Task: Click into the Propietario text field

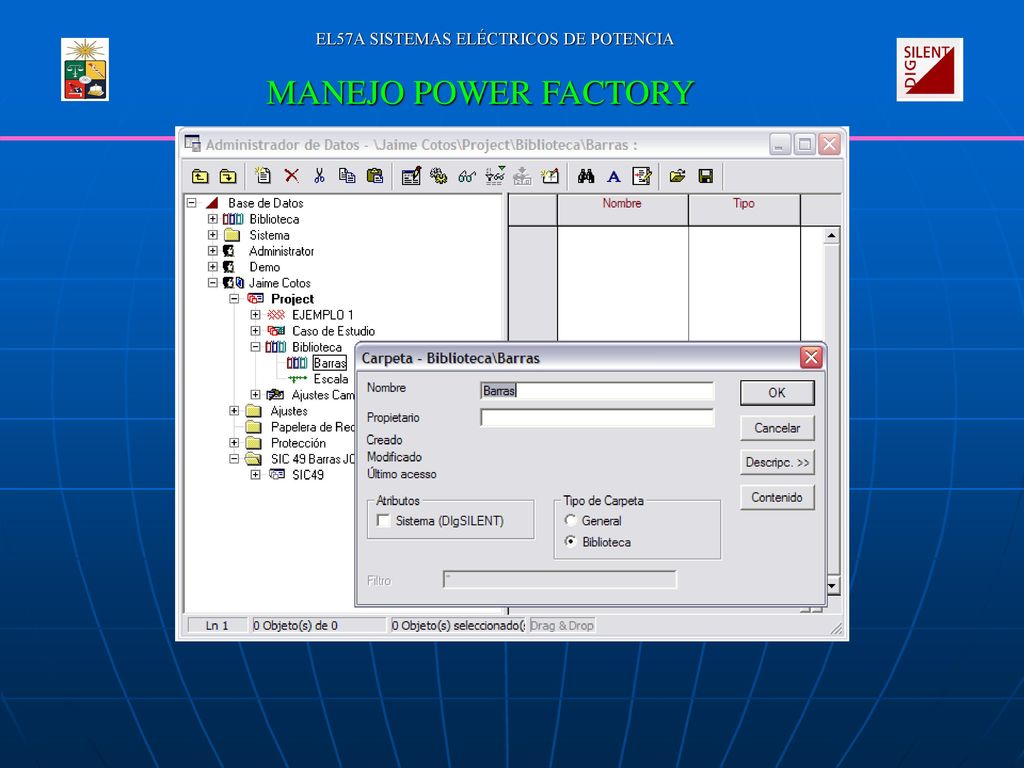Action: (x=597, y=418)
